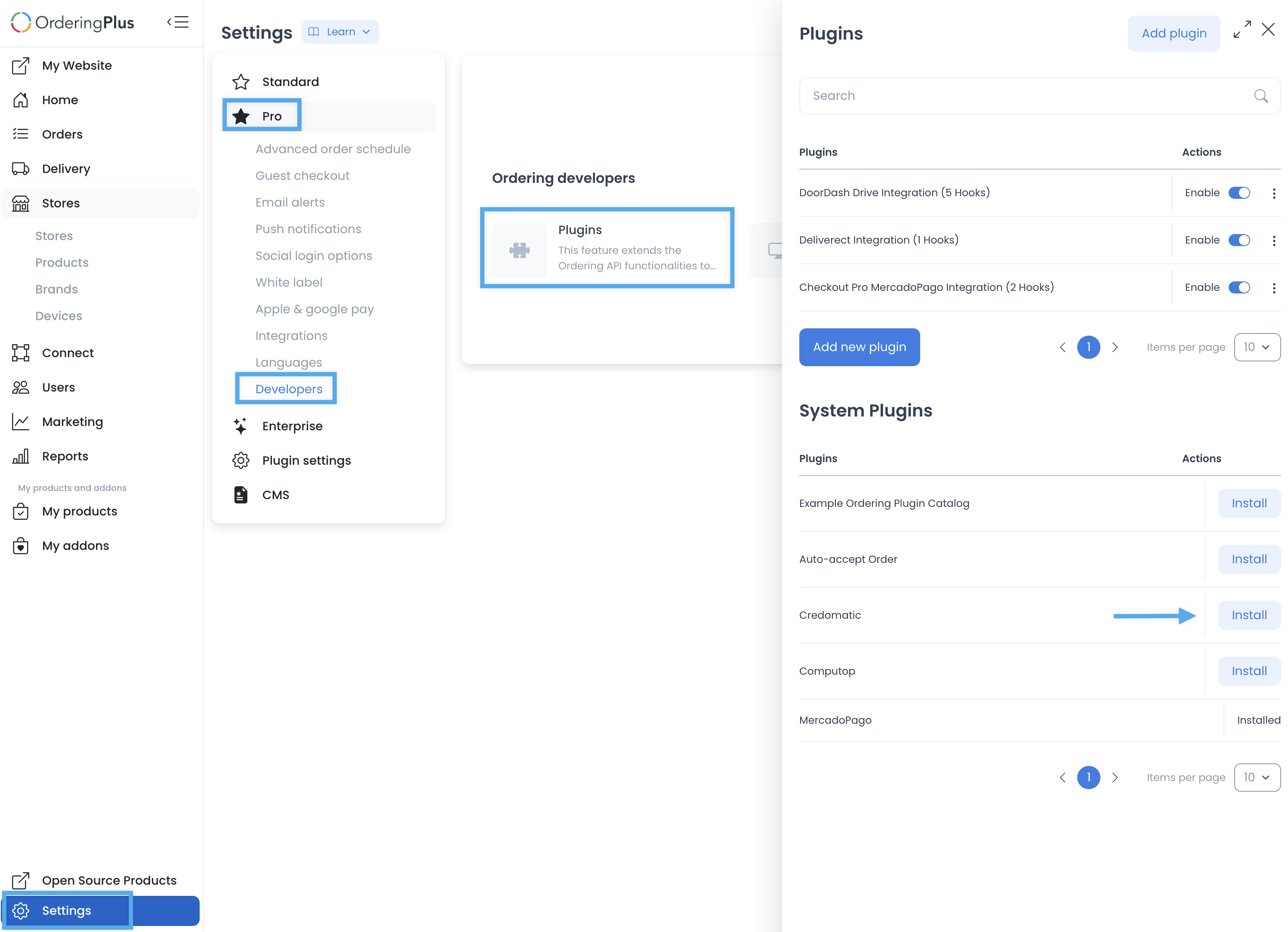Install Example Ordering Plugin Catalog

(x=1249, y=503)
